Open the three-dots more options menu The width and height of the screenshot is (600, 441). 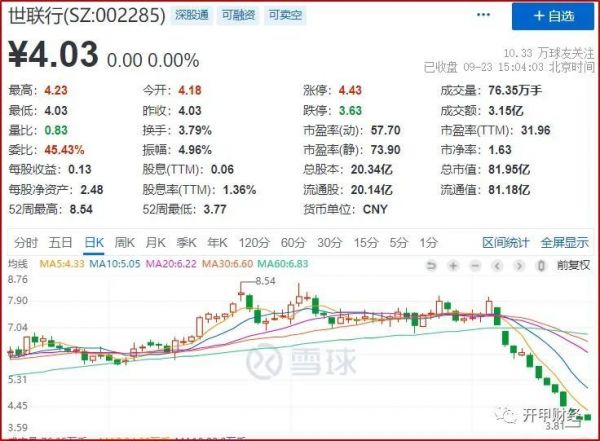tap(483, 15)
